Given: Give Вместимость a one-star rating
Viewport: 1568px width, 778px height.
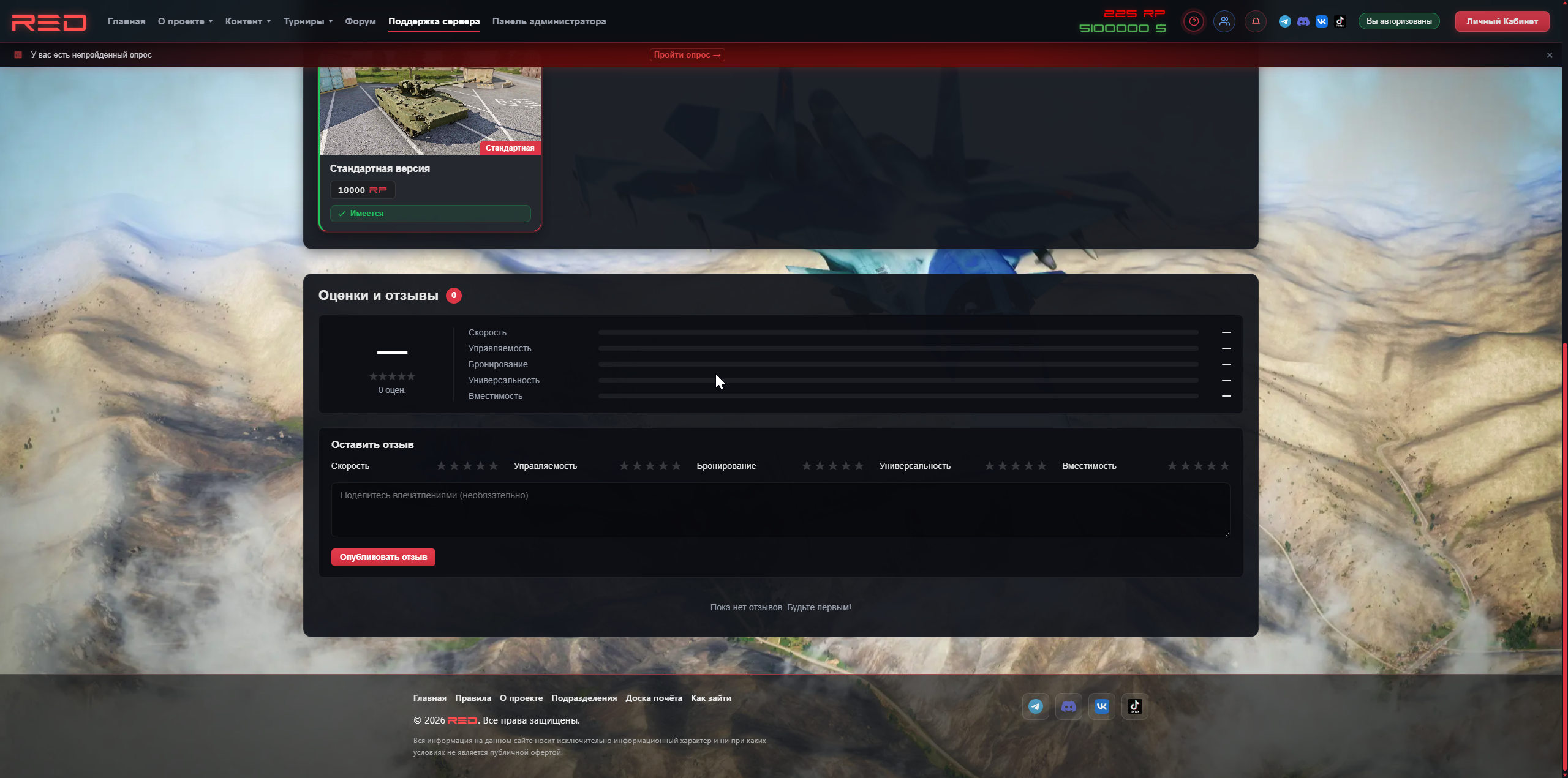Looking at the screenshot, I should [x=1172, y=466].
